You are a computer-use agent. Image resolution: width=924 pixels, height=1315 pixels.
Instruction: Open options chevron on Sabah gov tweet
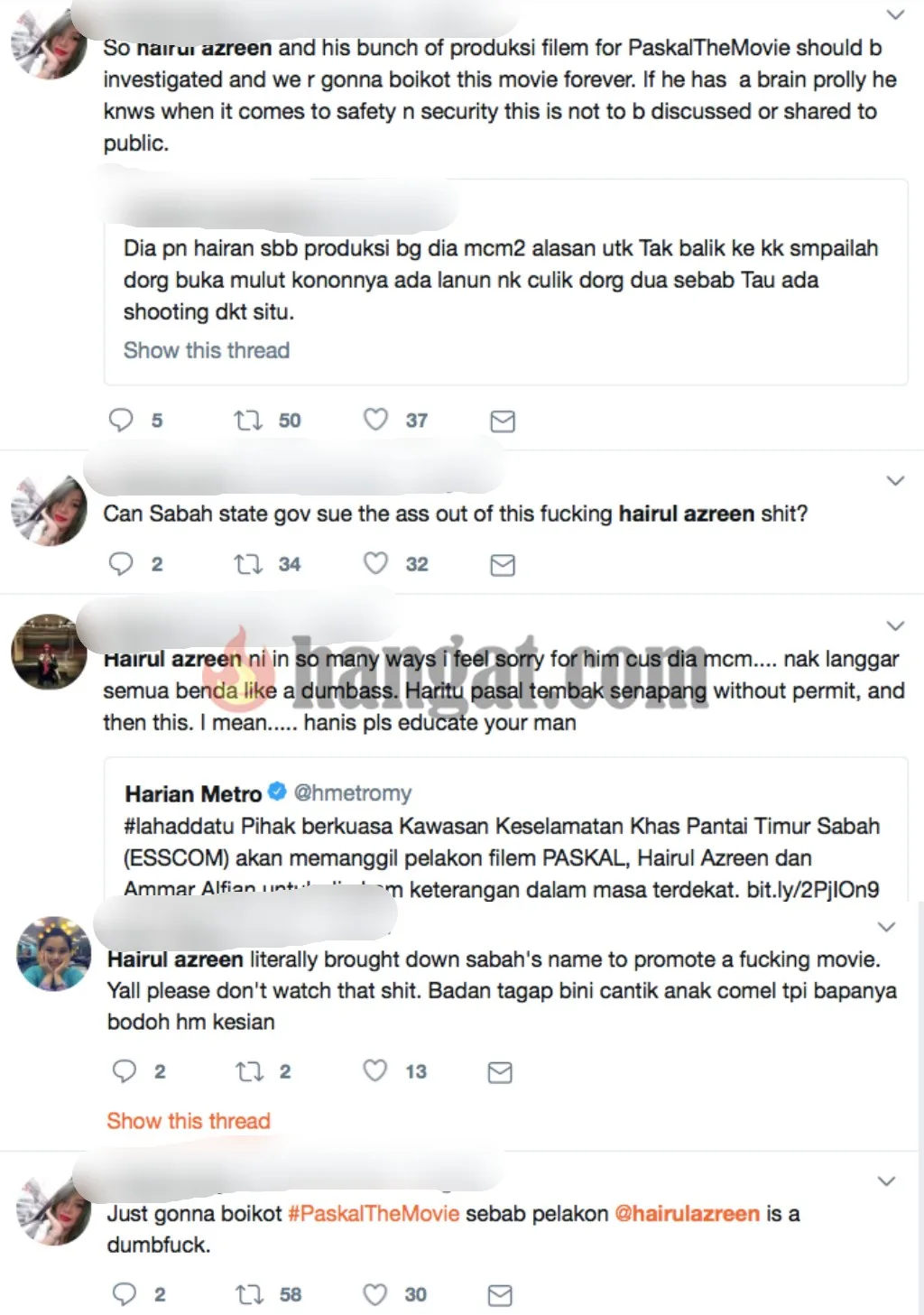[x=895, y=481]
